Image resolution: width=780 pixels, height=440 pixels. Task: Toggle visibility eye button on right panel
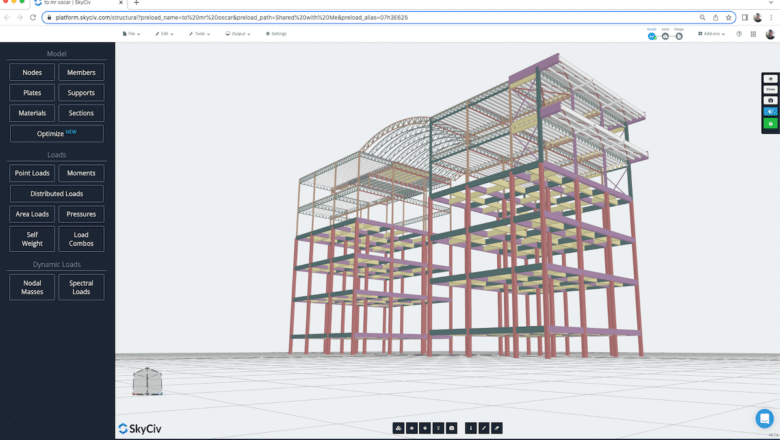click(771, 79)
